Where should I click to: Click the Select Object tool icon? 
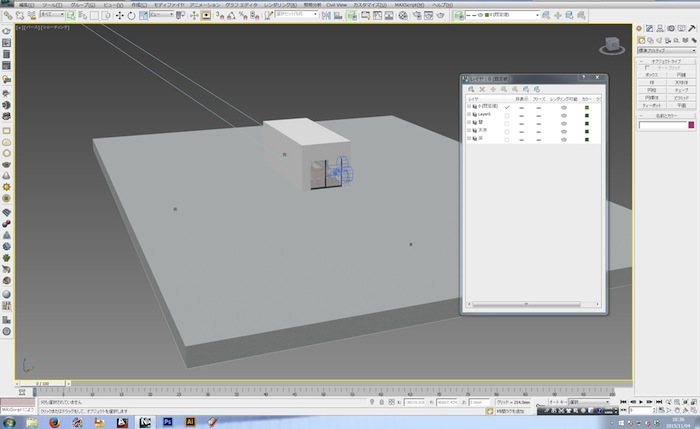click(x=71, y=16)
